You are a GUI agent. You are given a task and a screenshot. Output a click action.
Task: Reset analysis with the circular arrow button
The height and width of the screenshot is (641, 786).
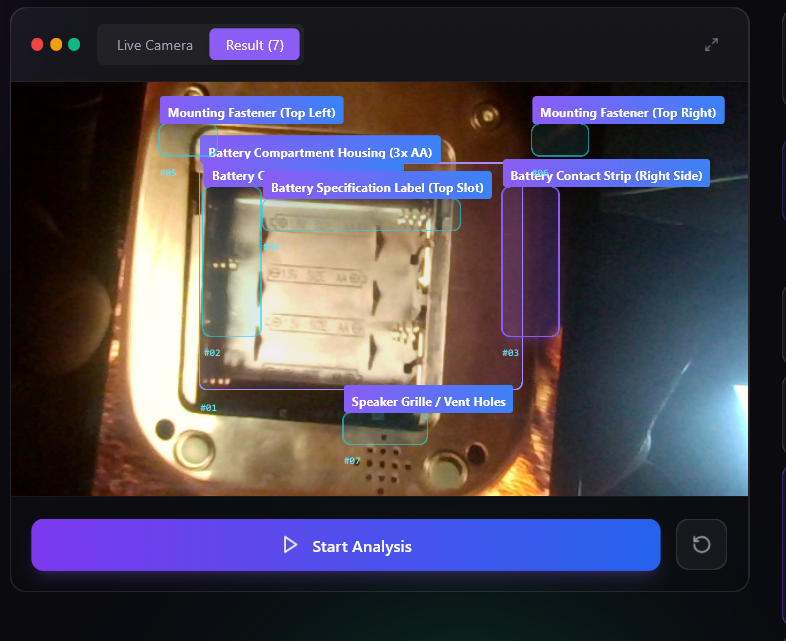701,544
